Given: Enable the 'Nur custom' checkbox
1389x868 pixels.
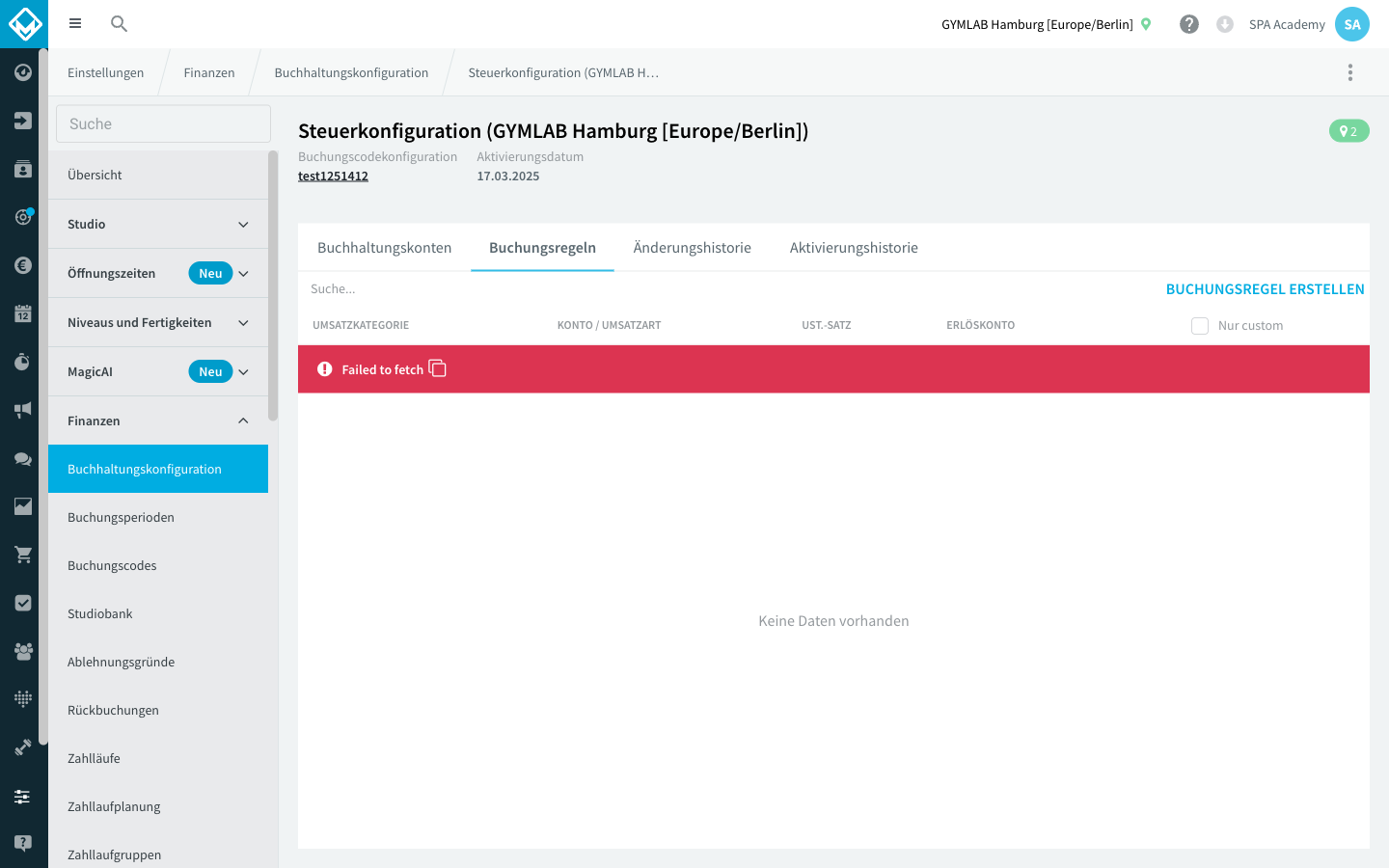Looking at the screenshot, I should 1200,326.
